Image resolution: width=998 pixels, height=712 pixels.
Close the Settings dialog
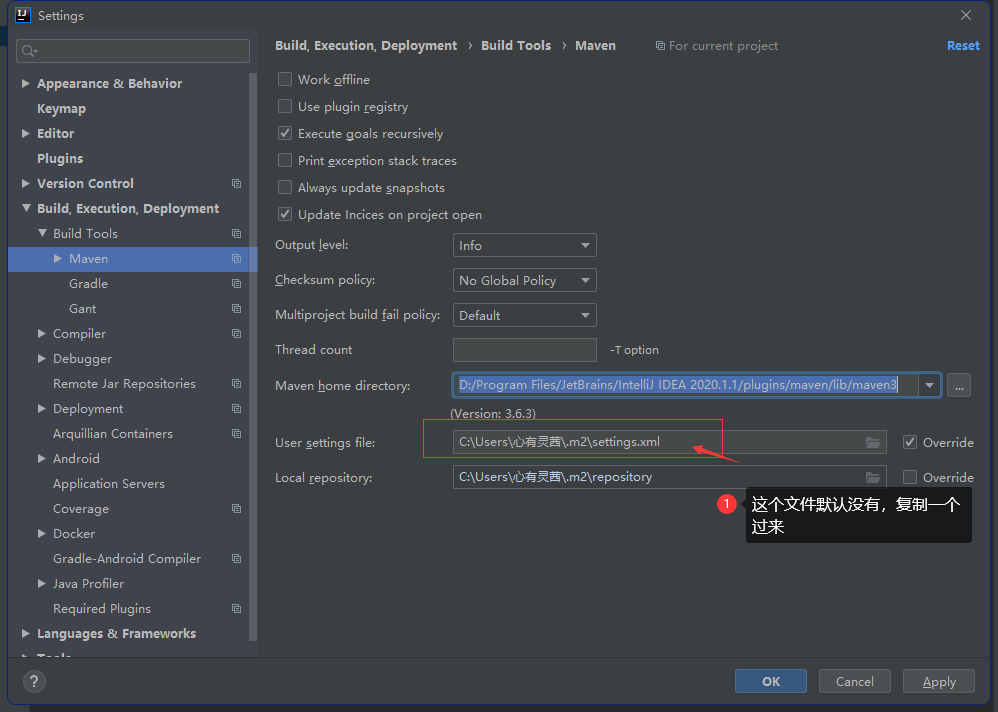click(966, 15)
